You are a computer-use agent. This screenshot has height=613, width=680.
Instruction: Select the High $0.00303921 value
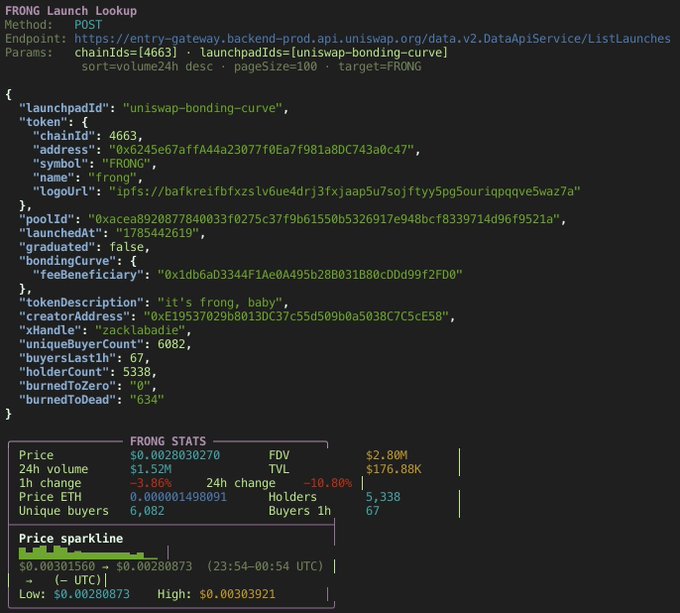tap(237, 593)
